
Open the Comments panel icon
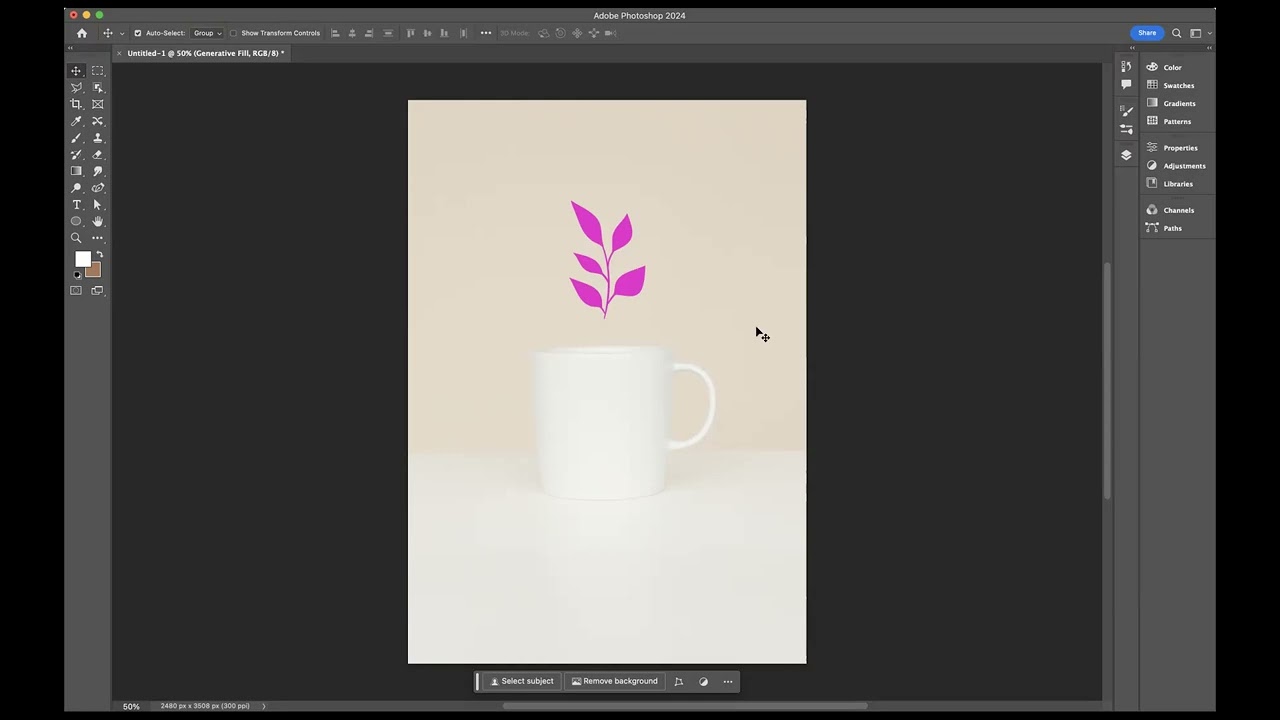(1126, 85)
